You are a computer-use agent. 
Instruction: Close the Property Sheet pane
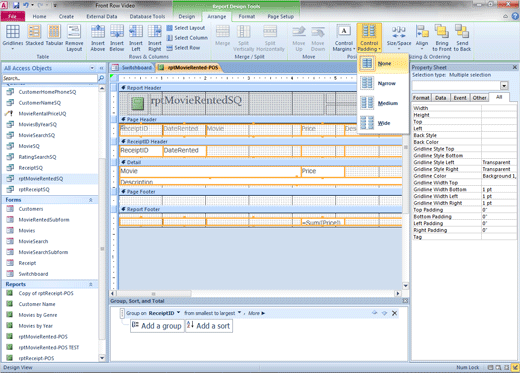pyautogui.click(x=515, y=67)
